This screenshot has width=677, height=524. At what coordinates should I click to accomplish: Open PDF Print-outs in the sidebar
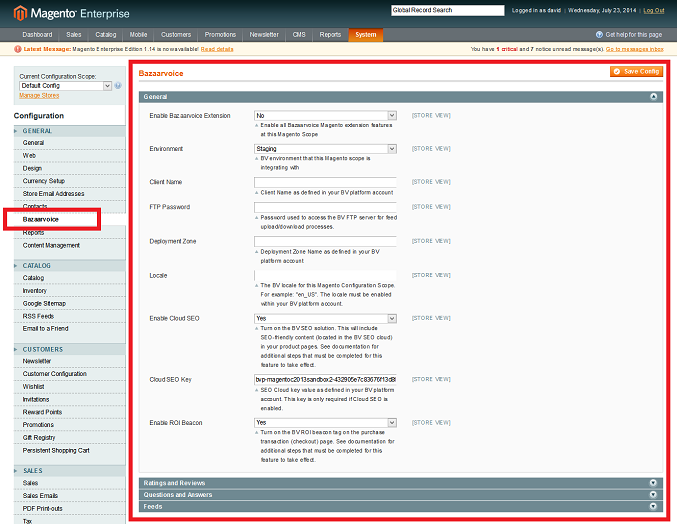[42, 508]
